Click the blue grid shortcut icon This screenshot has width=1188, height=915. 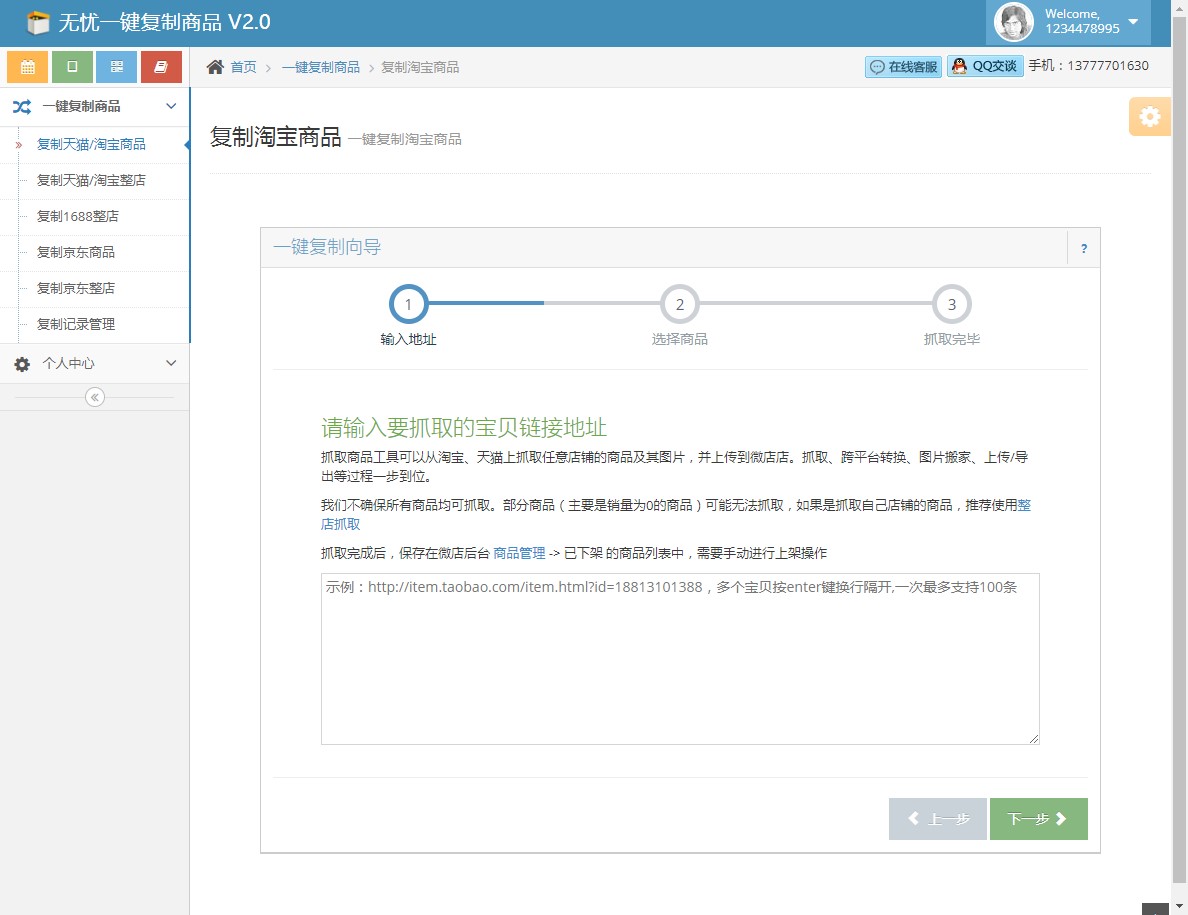point(117,67)
